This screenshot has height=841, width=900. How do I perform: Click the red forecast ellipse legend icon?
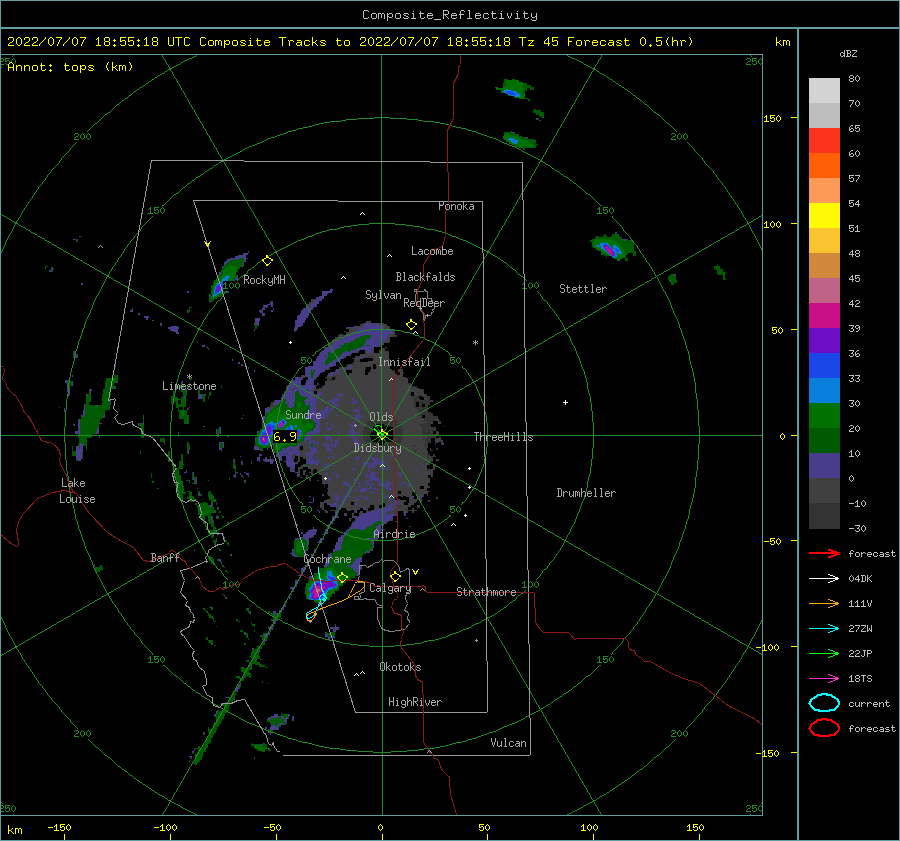[x=824, y=728]
